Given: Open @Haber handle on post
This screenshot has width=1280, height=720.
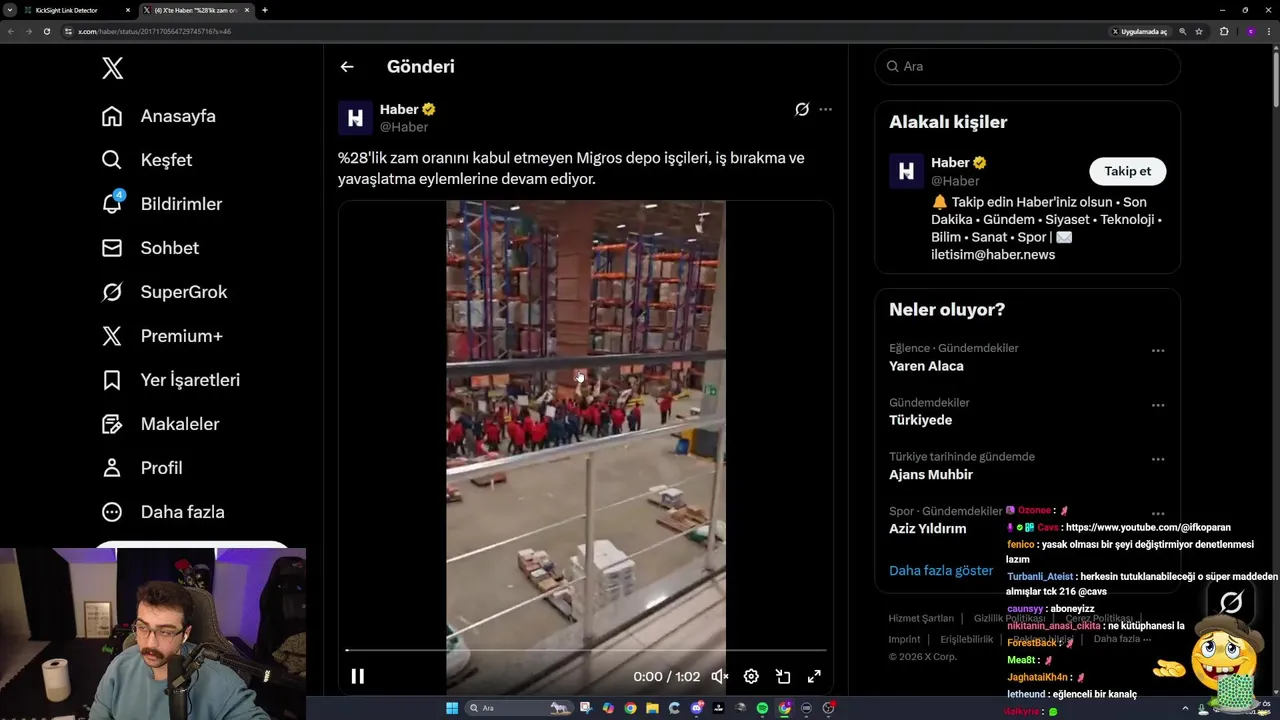Looking at the screenshot, I should tap(404, 127).
